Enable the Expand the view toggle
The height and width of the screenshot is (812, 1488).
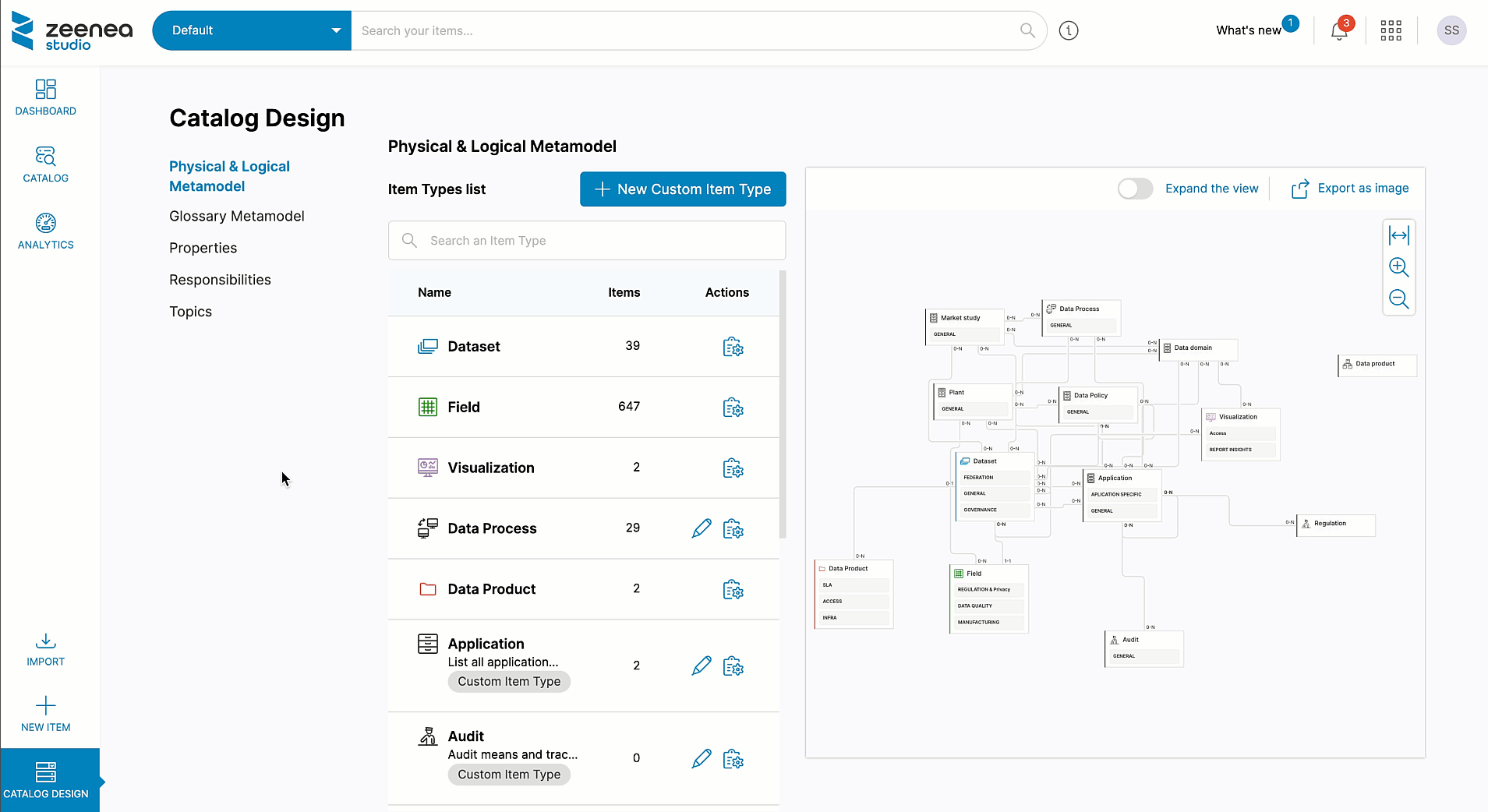tap(1135, 189)
